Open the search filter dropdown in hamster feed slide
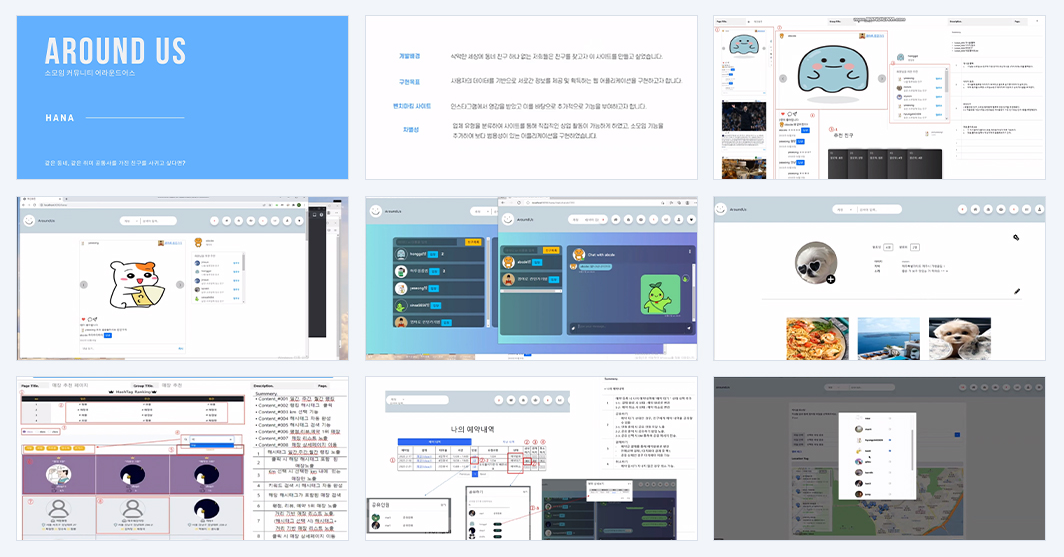 pos(128,220)
